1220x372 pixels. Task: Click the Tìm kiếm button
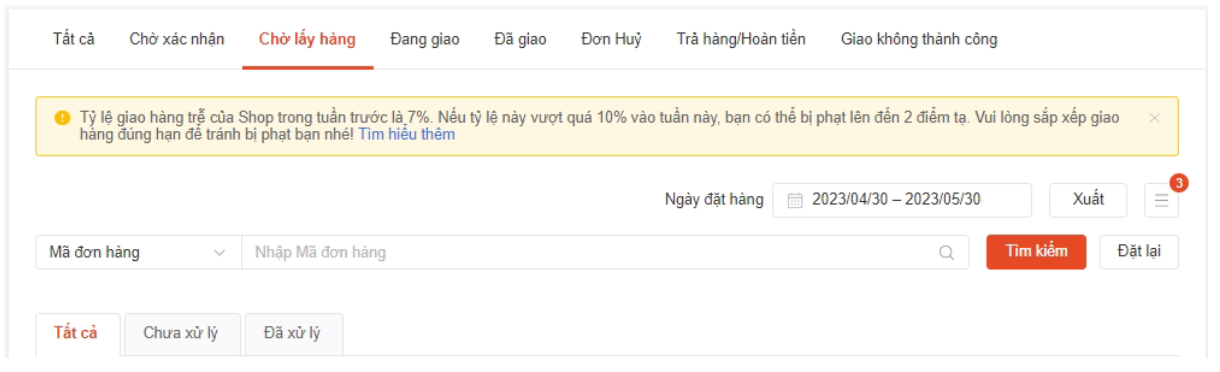(1036, 252)
